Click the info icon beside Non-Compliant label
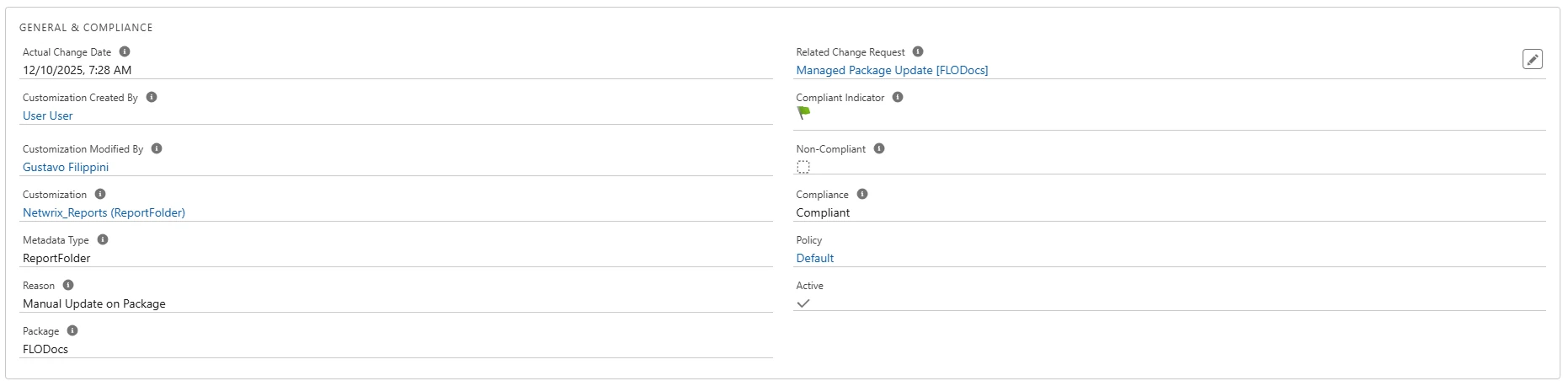Image resolution: width=1568 pixels, height=381 pixels. click(879, 148)
